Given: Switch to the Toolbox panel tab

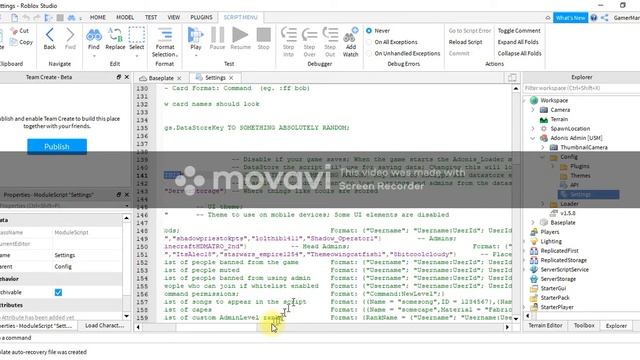Looking at the screenshot, I should (x=584, y=325).
